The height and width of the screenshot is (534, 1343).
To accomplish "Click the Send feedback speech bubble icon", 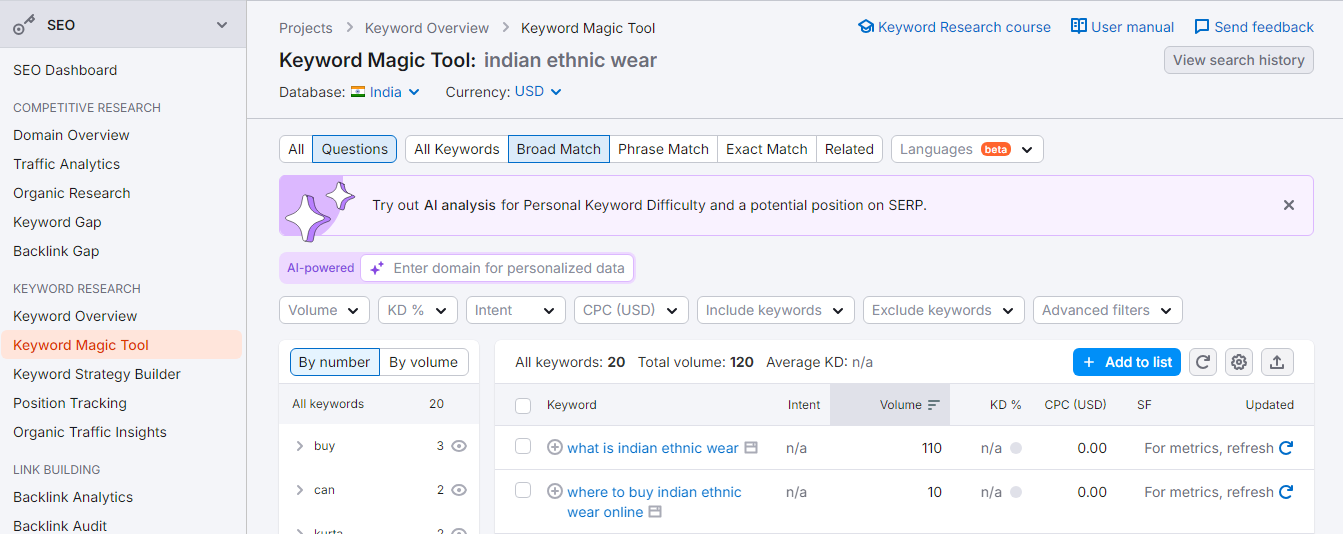I will click(x=1202, y=27).
